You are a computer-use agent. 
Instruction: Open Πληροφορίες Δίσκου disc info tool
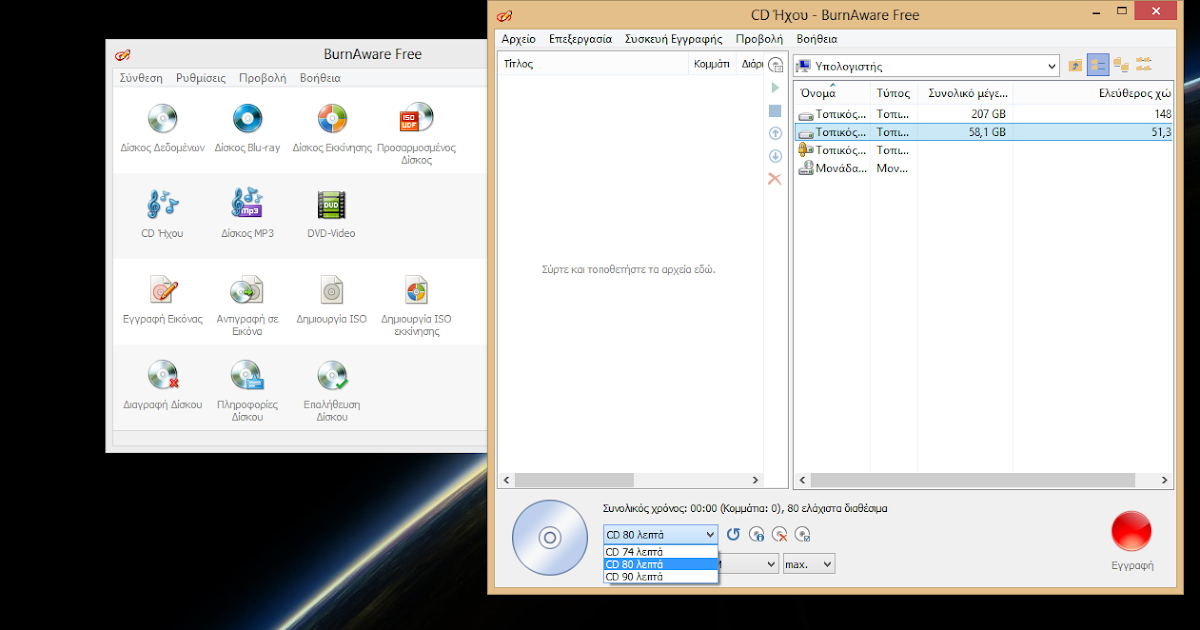[x=247, y=392]
